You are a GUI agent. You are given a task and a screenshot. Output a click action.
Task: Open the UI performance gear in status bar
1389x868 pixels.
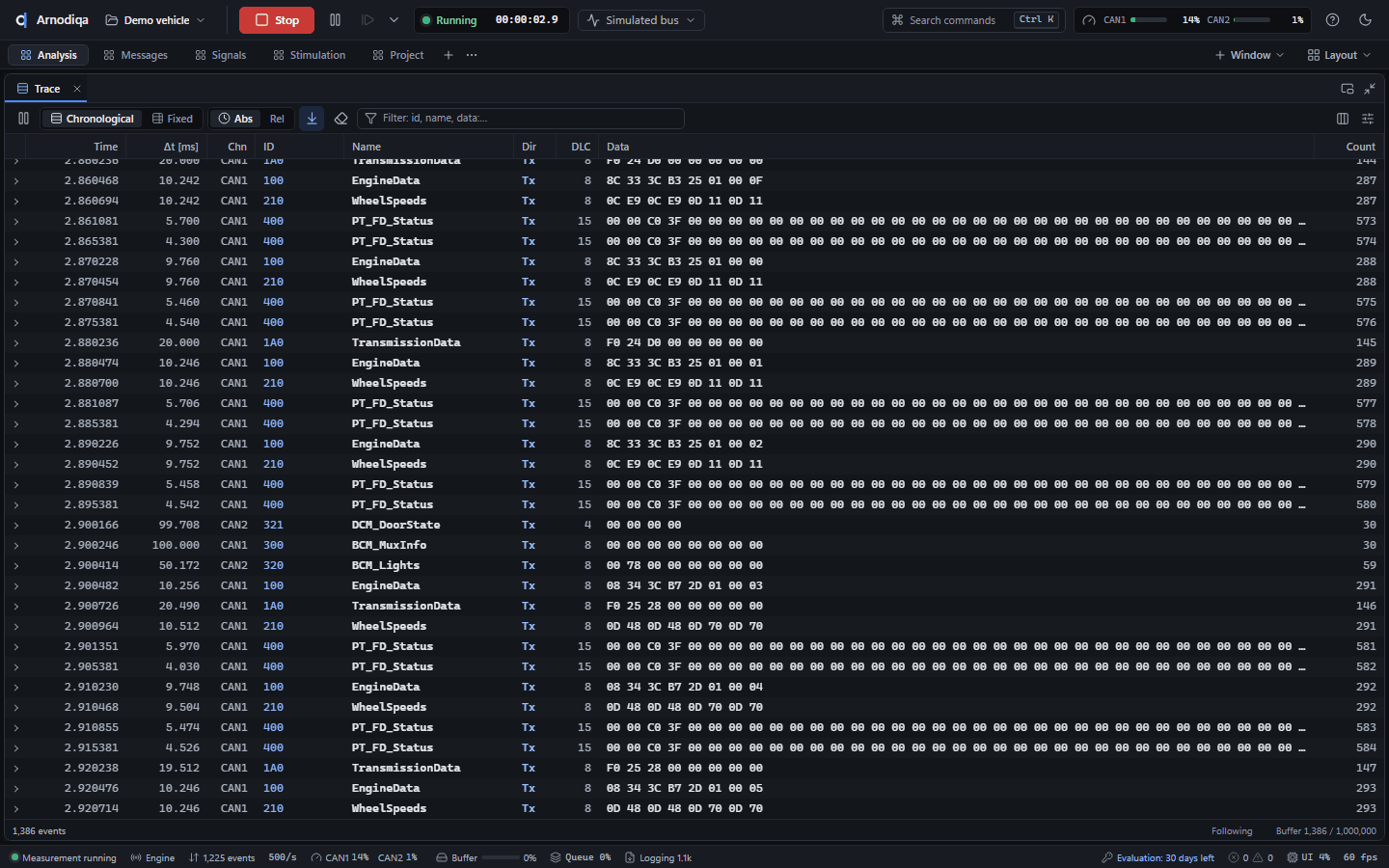(x=1293, y=857)
